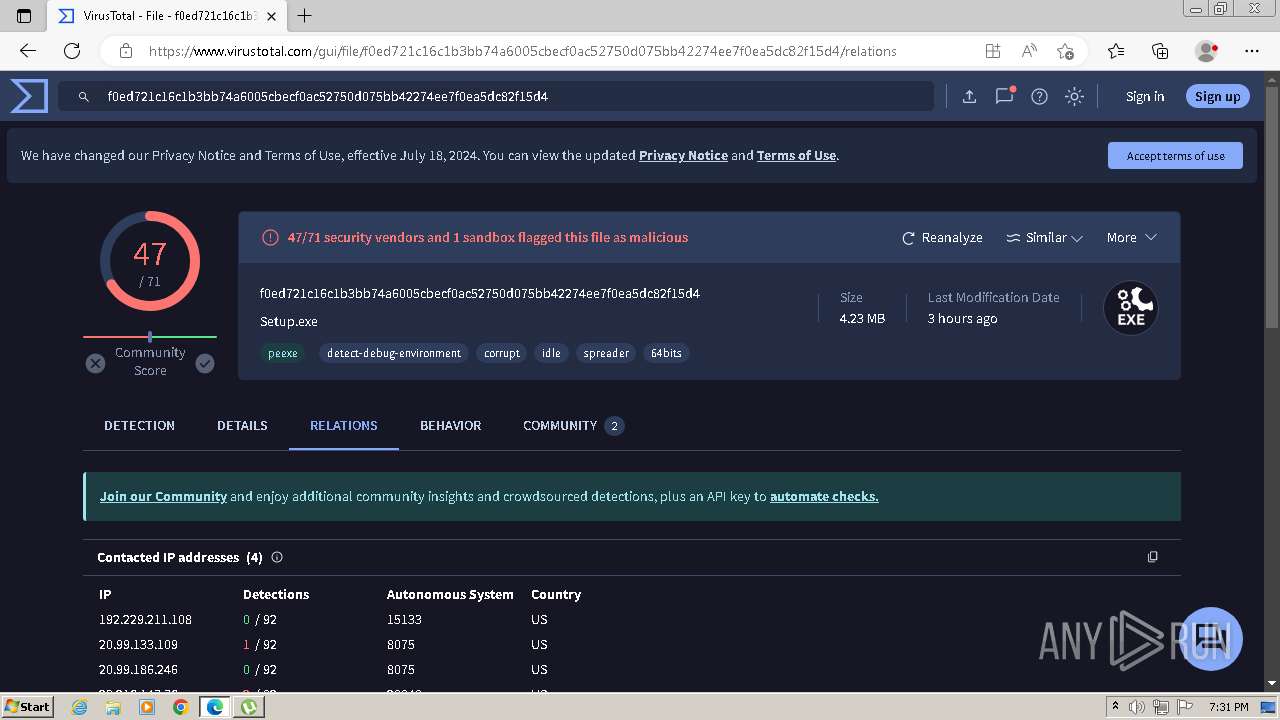Screen dimensions: 1280x720
Task: Open File Explorer from the taskbar
Action: [x=113, y=707]
